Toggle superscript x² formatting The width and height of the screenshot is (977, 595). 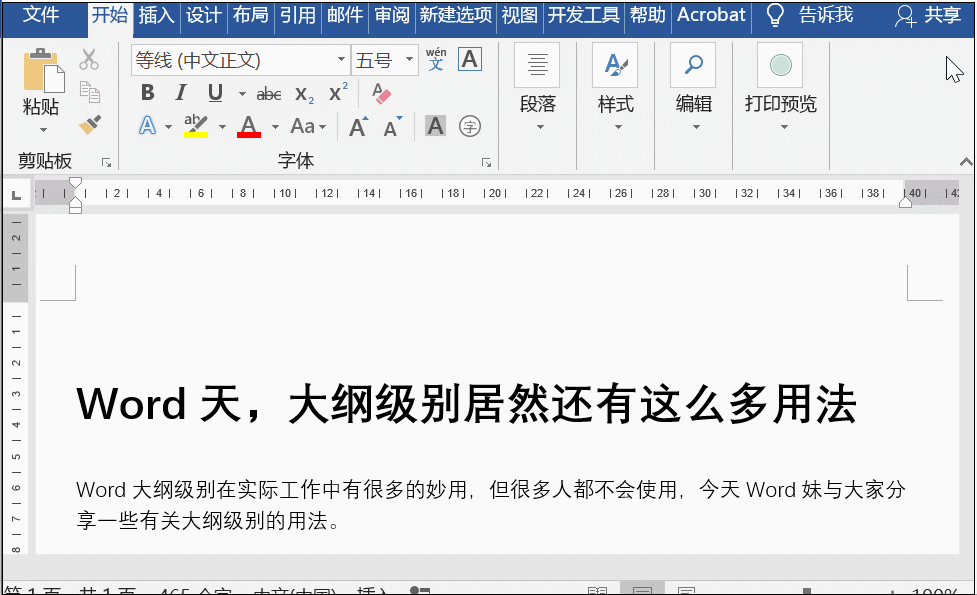[x=338, y=93]
